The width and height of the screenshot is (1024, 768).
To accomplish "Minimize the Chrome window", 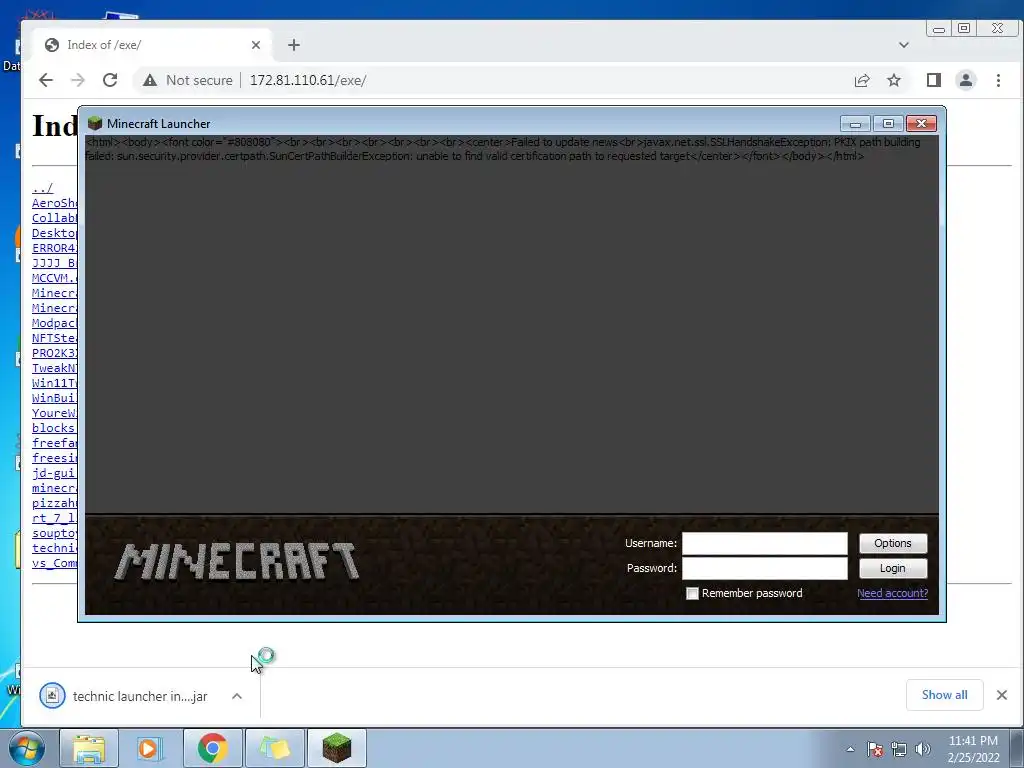I will pos(938,29).
